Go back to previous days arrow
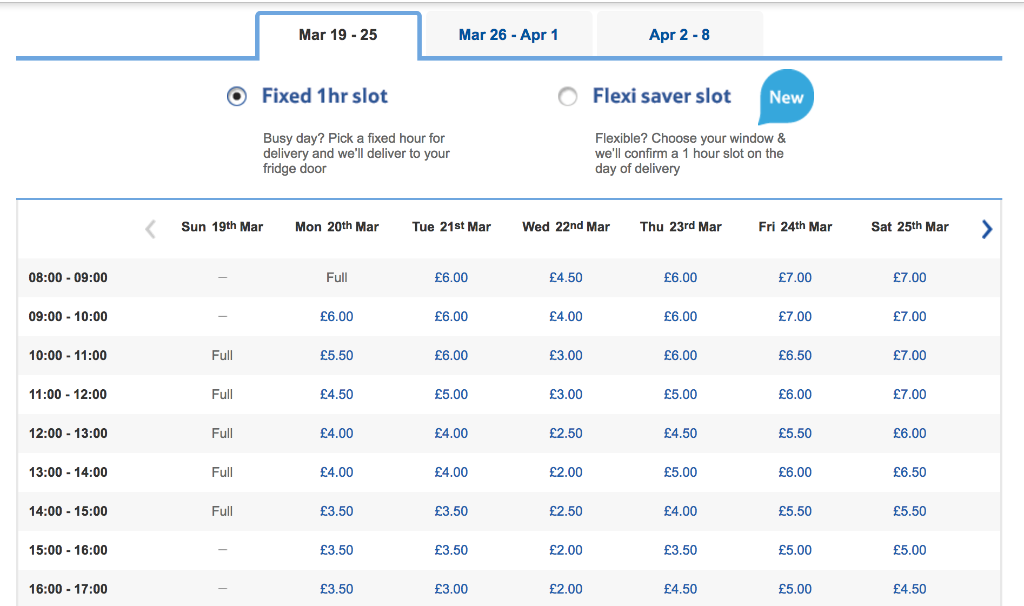The image size is (1024, 606). (x=150, y=229)
